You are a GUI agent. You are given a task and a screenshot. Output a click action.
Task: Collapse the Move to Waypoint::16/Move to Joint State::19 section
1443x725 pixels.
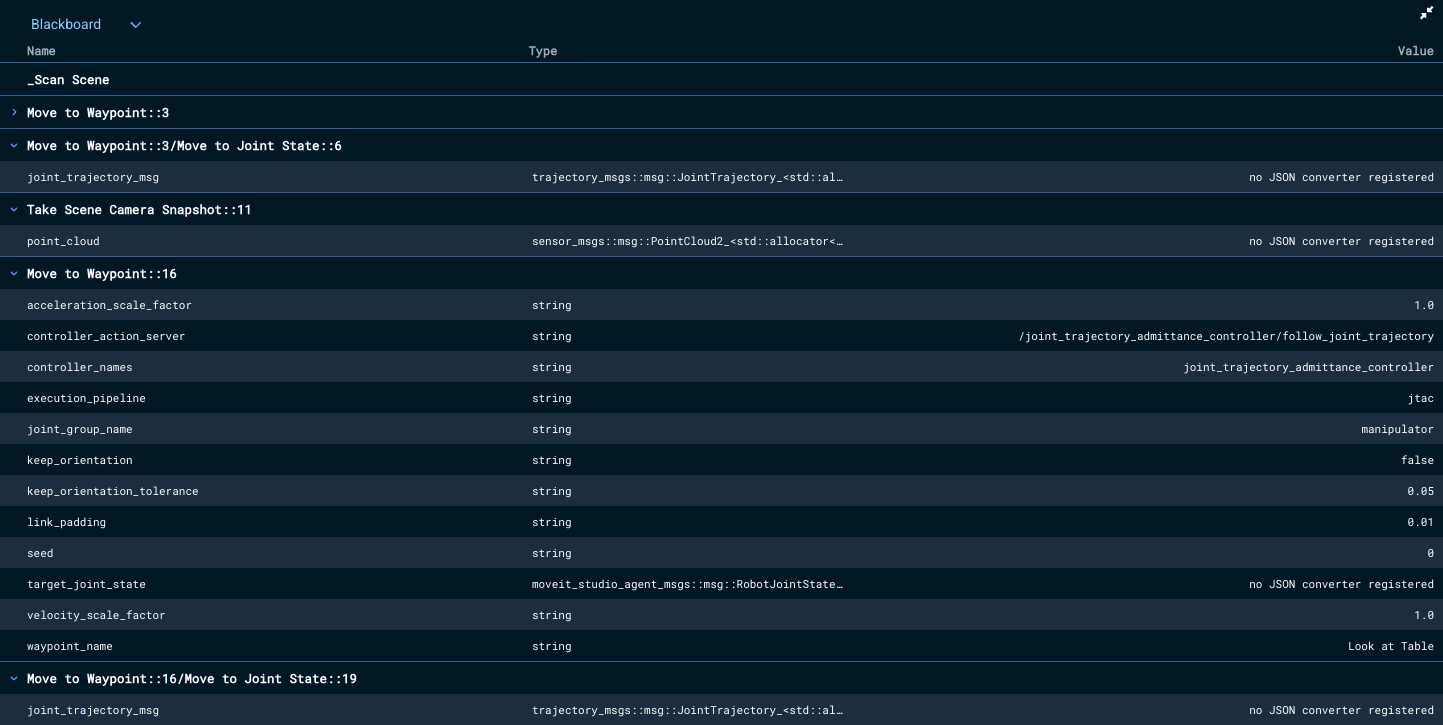[x=13, y=678]
